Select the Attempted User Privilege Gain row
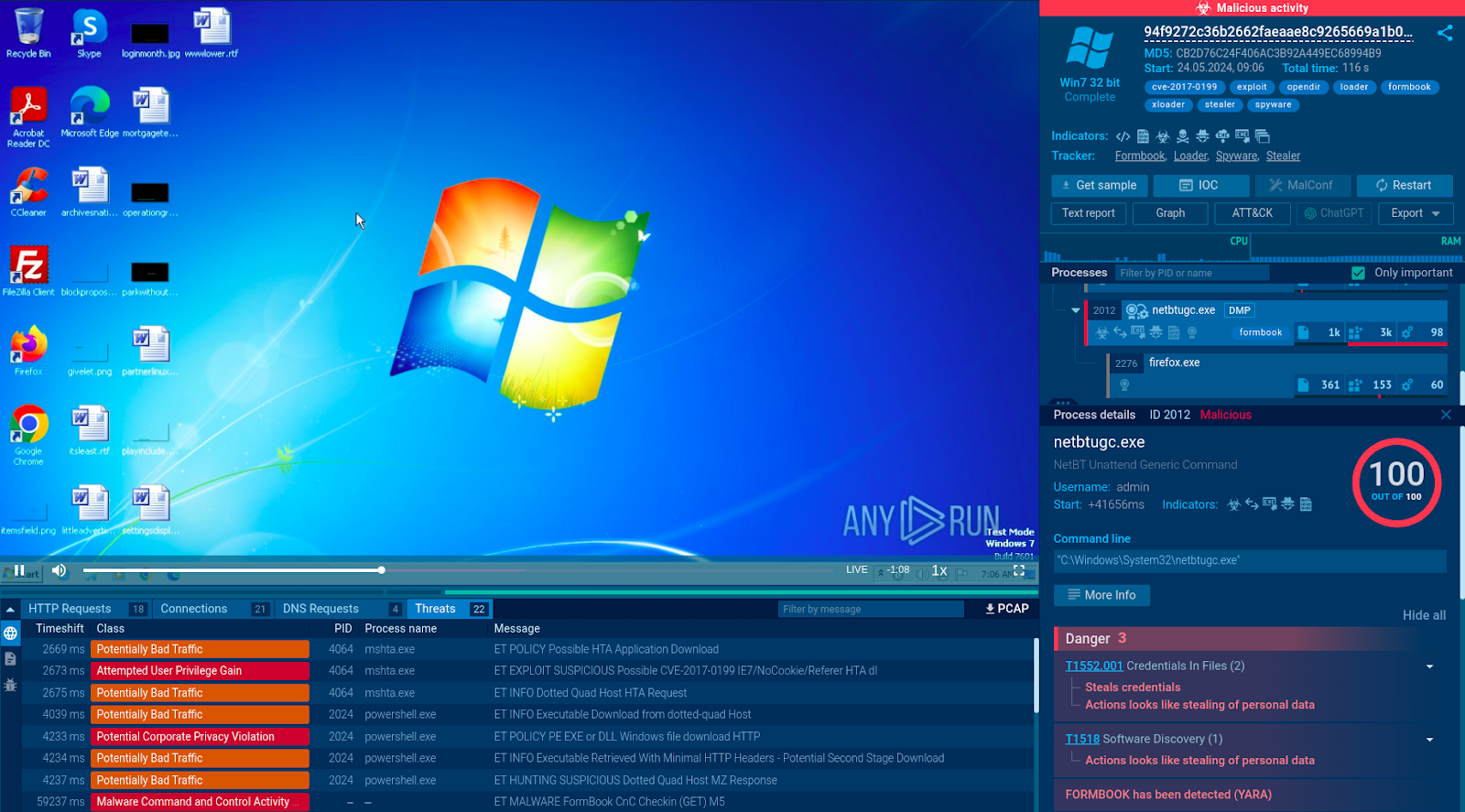 click(x=527, y=671)
